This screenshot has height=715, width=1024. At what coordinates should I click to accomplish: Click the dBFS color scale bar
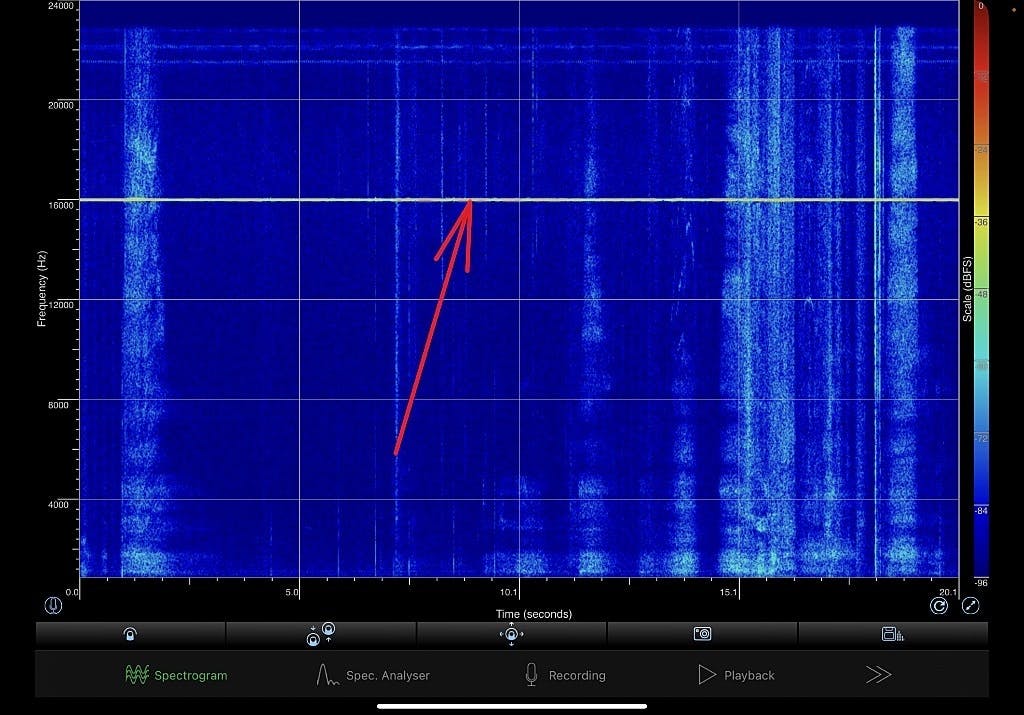[x=981, y=289]
